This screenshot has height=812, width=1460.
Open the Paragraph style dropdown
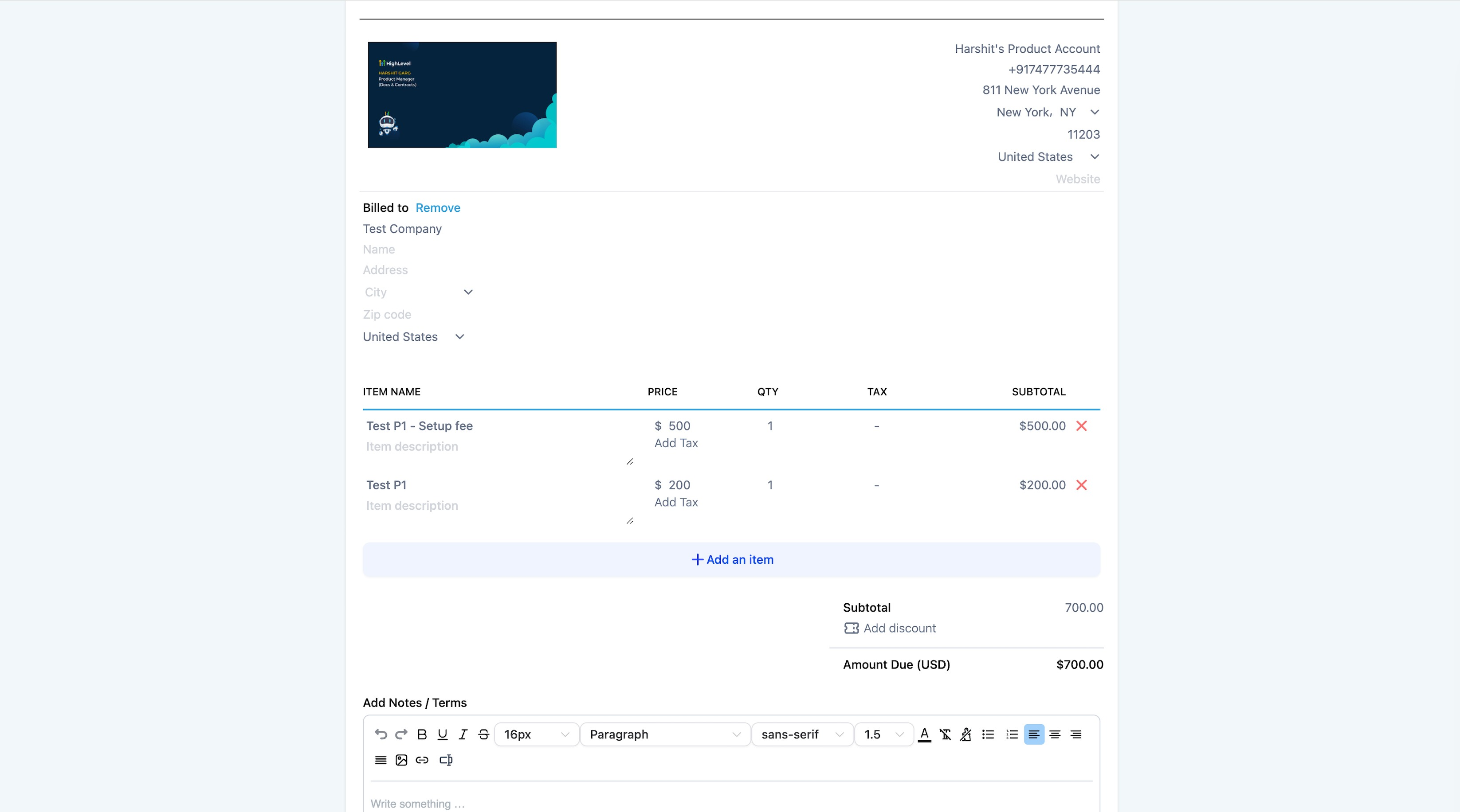point(665,734)
